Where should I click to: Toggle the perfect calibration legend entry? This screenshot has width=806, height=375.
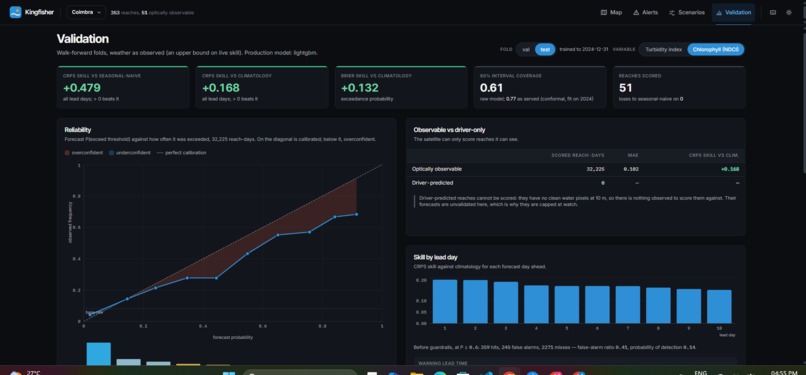click(181, 153)
